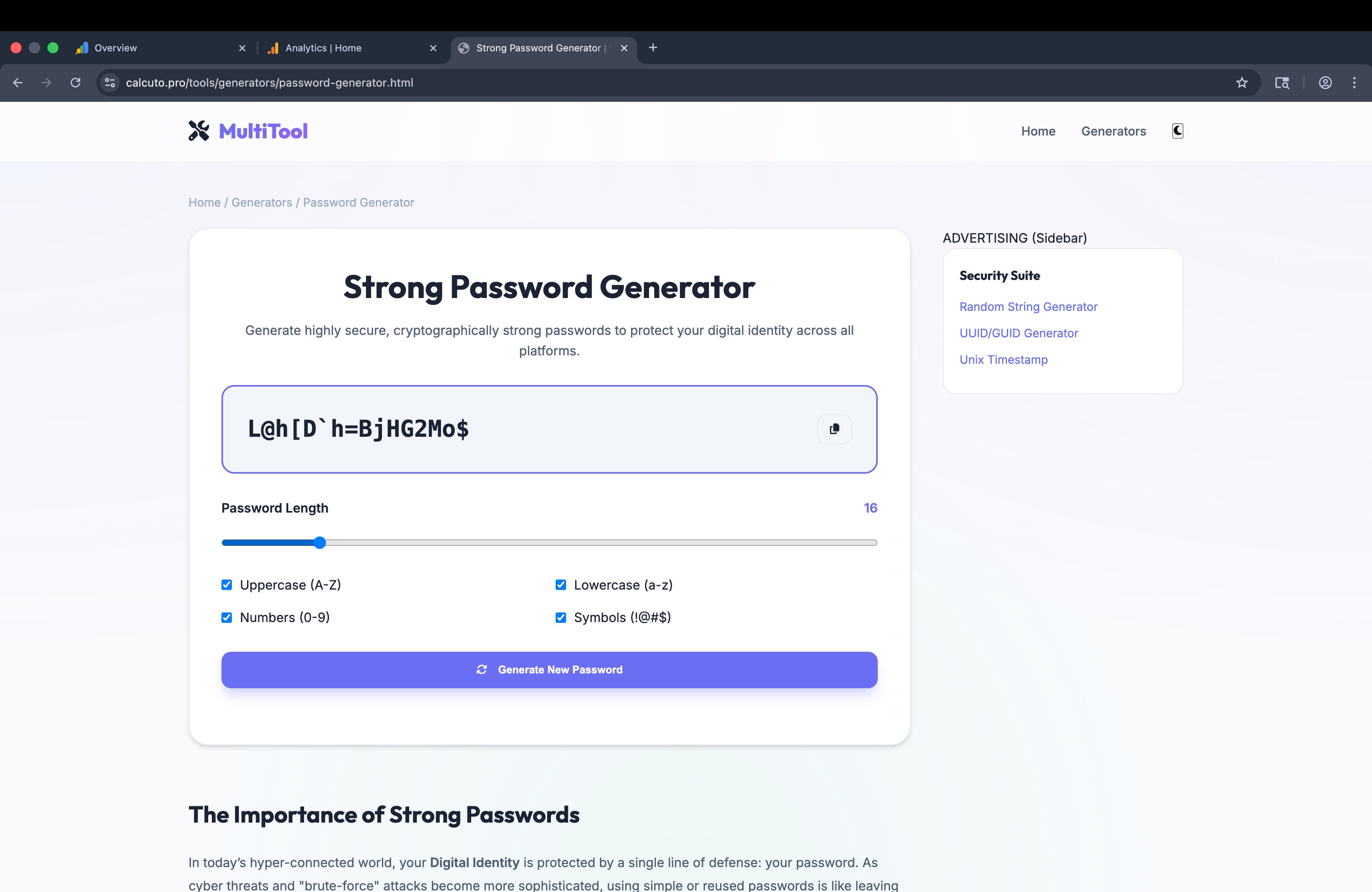Viewport: 1372px width, 892px height.
Task: Open the browser profile icon
Action: click(1325, 82)
